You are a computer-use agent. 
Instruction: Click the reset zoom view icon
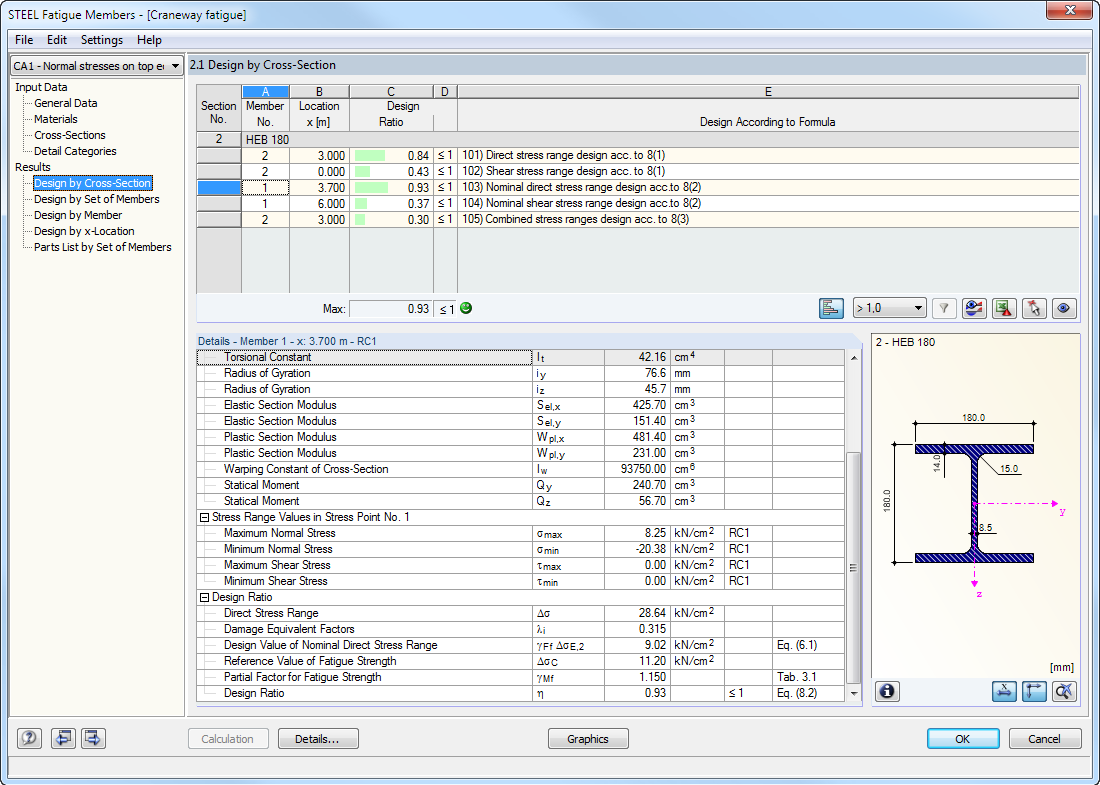[1064, 692]
